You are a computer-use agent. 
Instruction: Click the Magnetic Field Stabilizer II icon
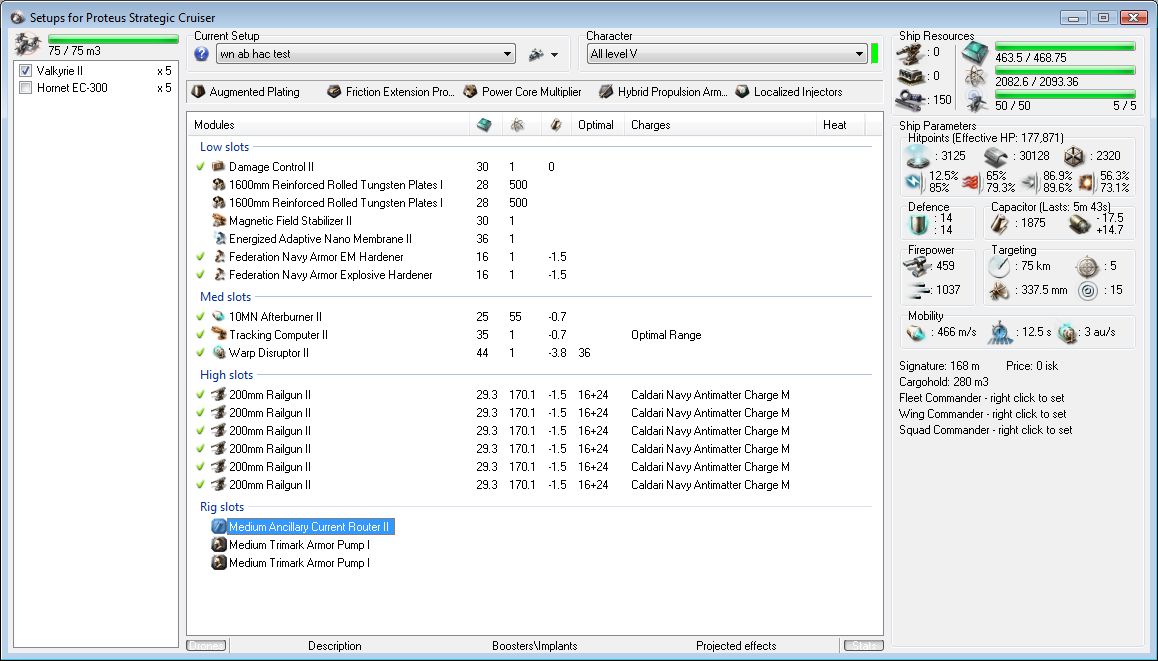coord(219,221)
